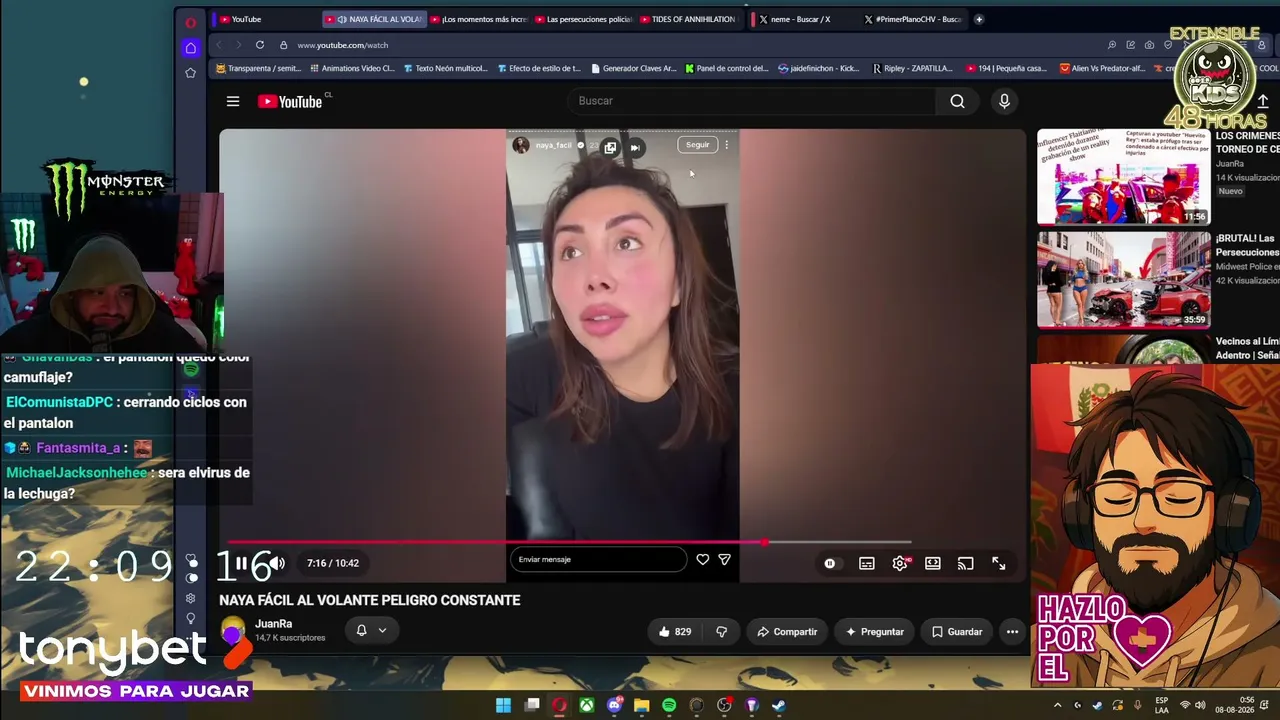Viewport: 1280px width, 720px height.
Task: Open the Opera GX taskbar icon
Action: point(559,705)
